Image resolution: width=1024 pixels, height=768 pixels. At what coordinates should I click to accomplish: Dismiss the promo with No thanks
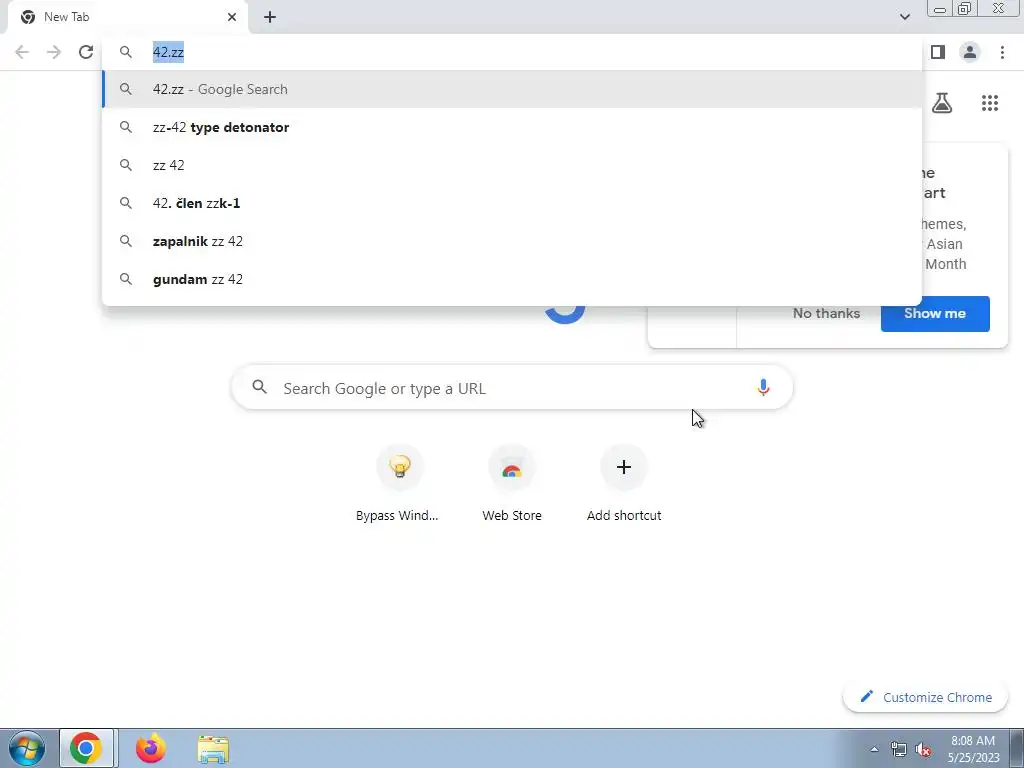[x=826, y=313]
